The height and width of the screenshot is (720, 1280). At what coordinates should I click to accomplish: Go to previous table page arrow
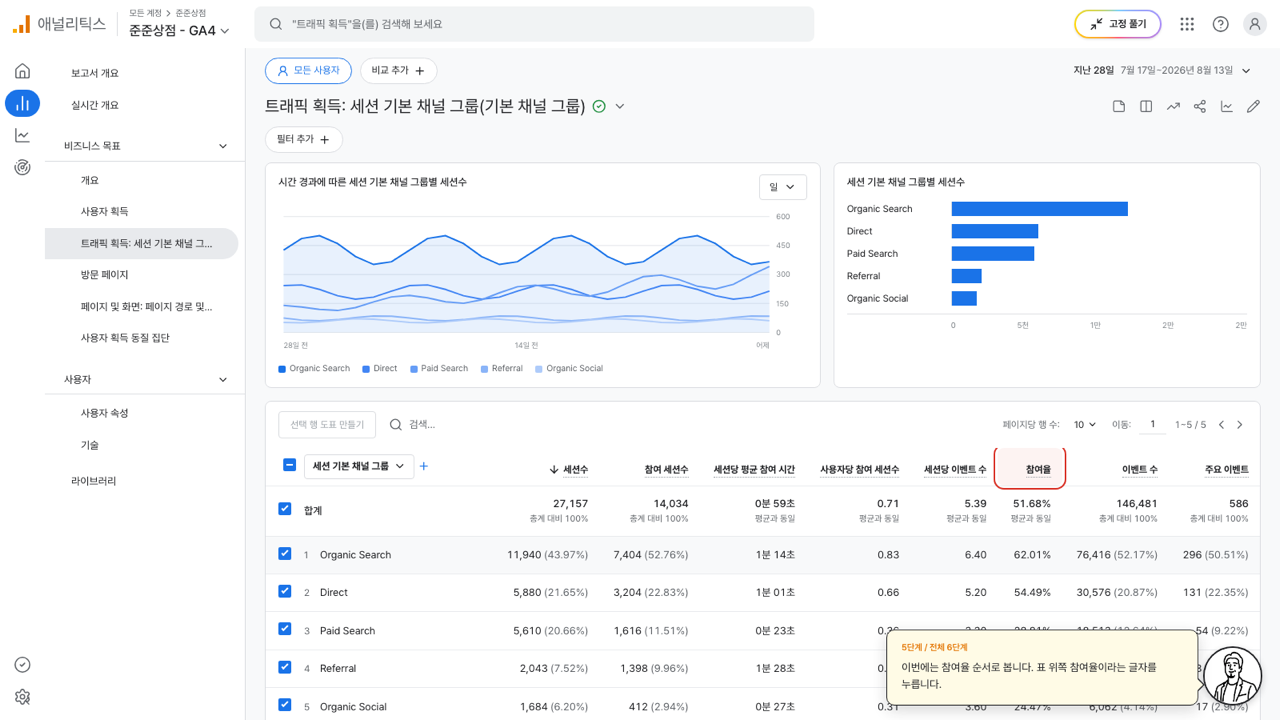tap(1221, 425)
